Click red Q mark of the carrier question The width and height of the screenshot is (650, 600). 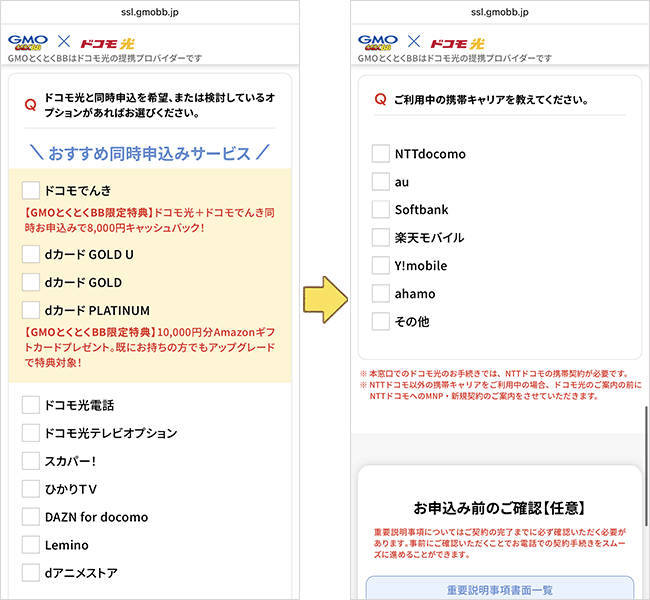[x=380, y=100]
